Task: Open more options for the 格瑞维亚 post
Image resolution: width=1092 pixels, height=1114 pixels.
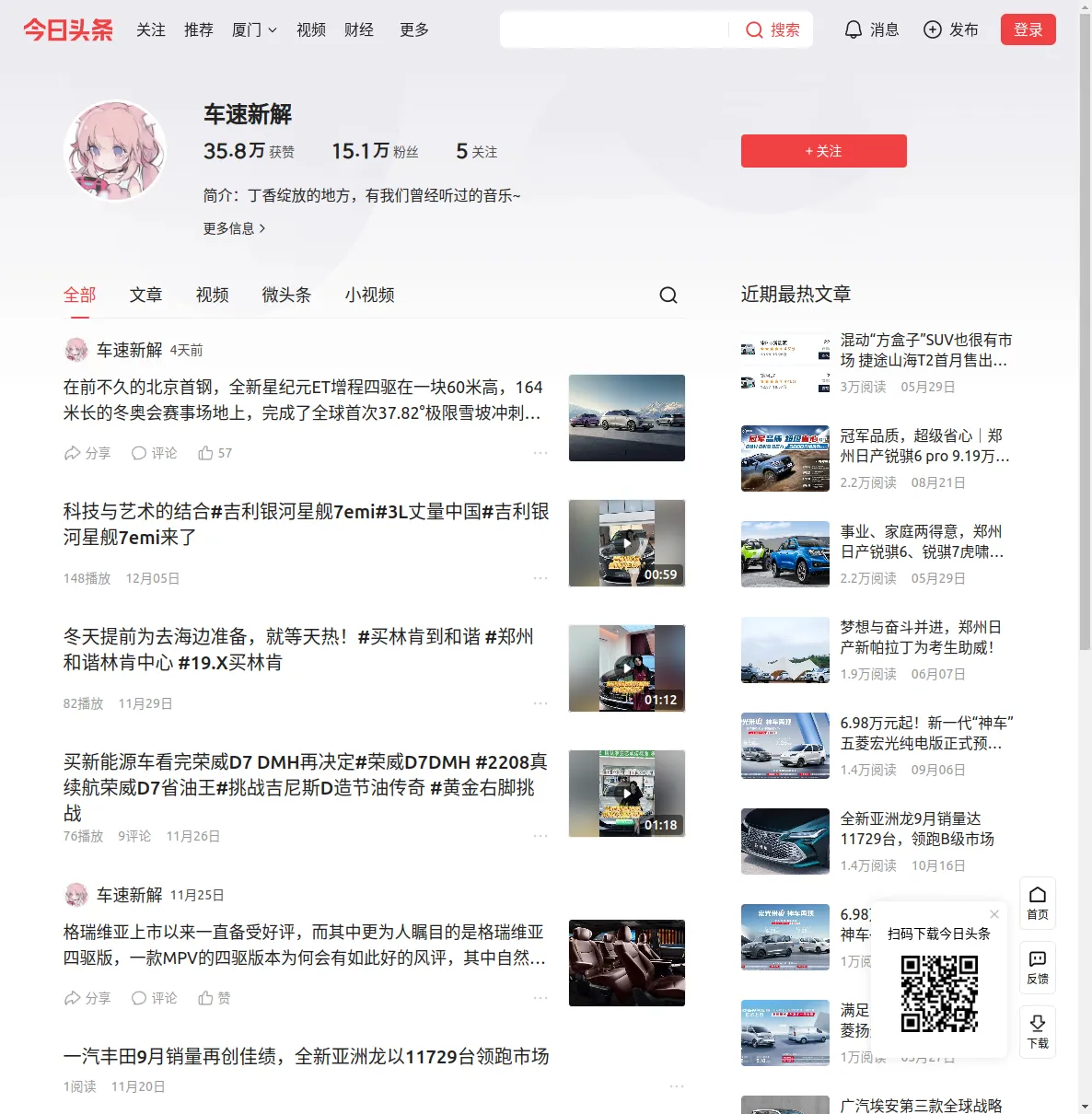Action: point(540,998)
